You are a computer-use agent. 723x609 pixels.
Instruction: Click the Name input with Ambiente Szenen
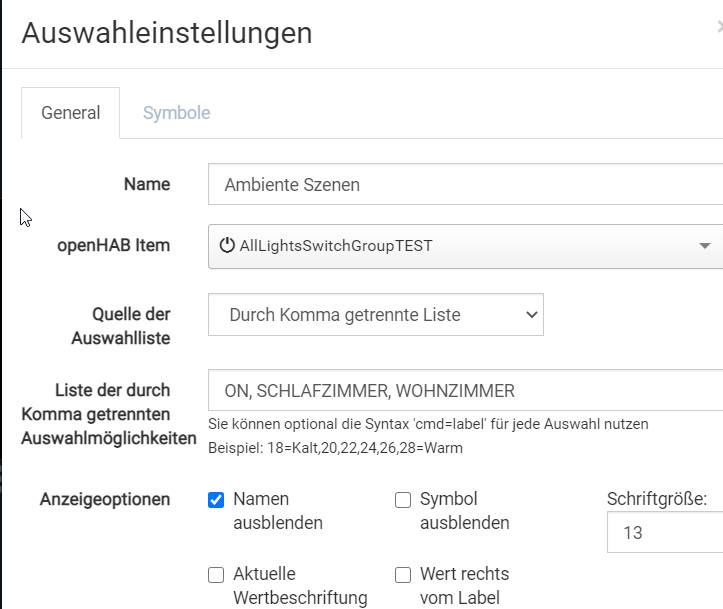click(466, 184)
